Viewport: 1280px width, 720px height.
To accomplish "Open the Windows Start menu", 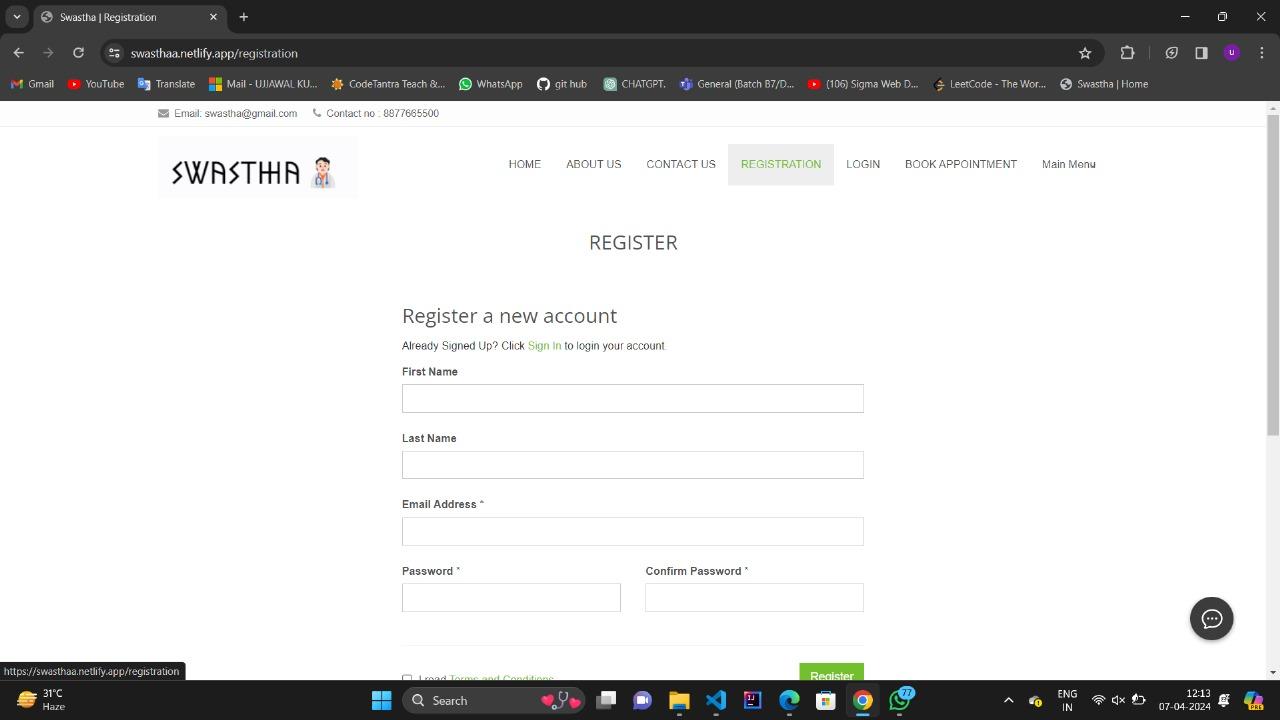I will [381, 700].
